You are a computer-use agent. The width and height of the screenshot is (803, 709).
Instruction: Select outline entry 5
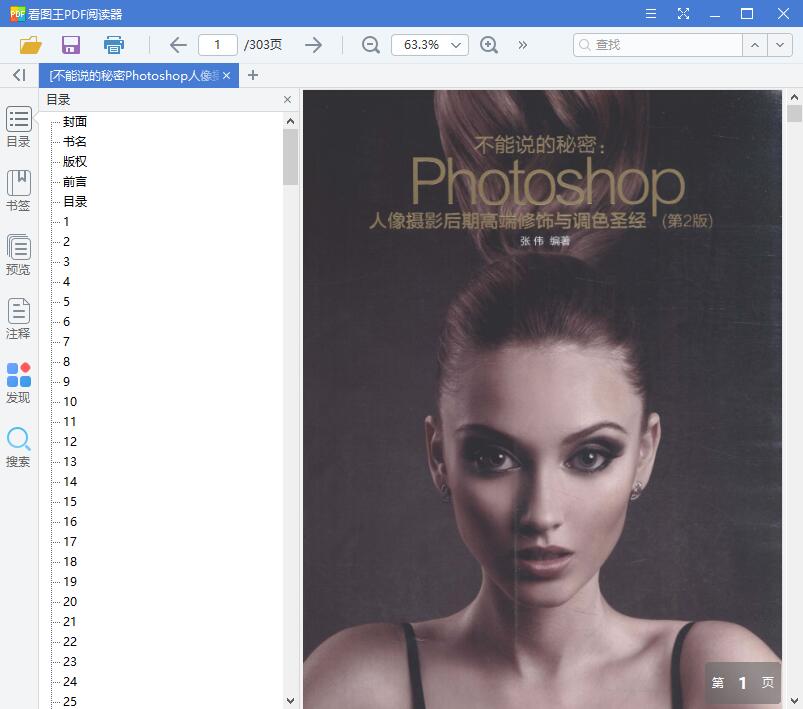66,301
